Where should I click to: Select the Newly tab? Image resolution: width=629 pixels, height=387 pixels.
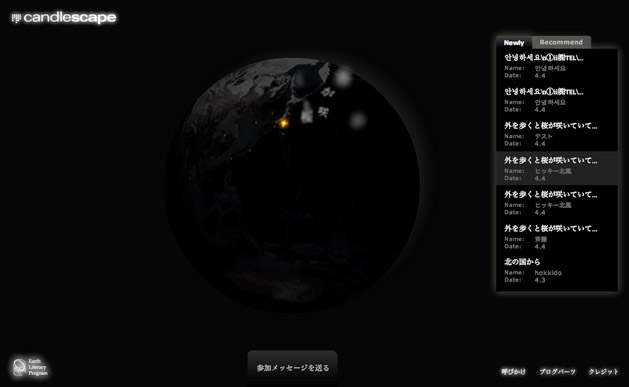pyautogui.click(x=514, y=43)
